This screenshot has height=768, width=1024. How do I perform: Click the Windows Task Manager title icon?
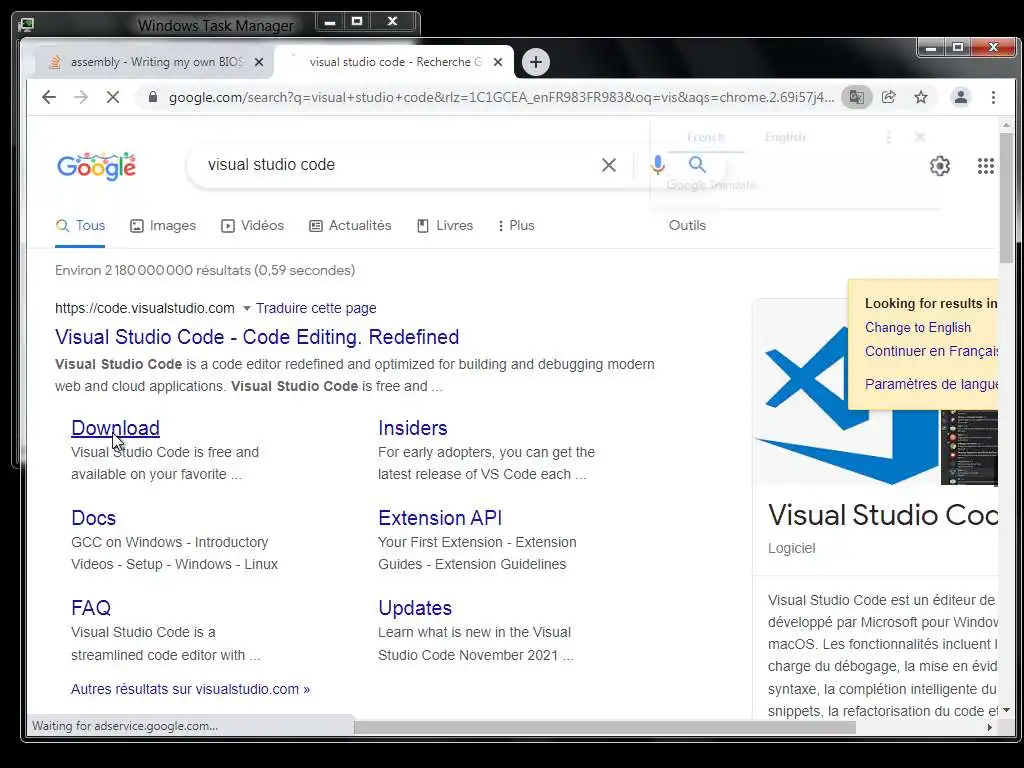[26, 25]
